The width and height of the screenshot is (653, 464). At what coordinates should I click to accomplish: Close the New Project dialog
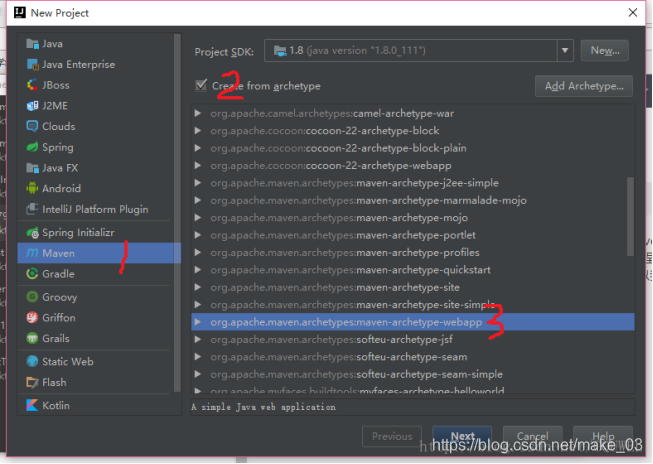click(x=633, y=13)
